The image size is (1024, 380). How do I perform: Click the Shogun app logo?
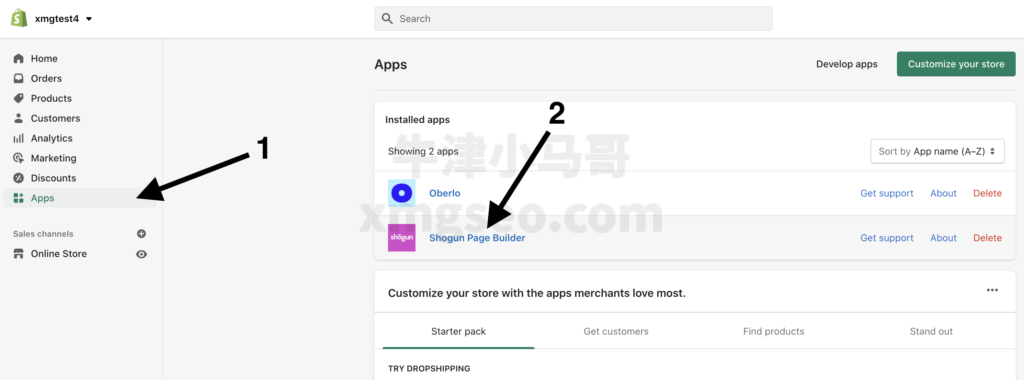point(402,238)
